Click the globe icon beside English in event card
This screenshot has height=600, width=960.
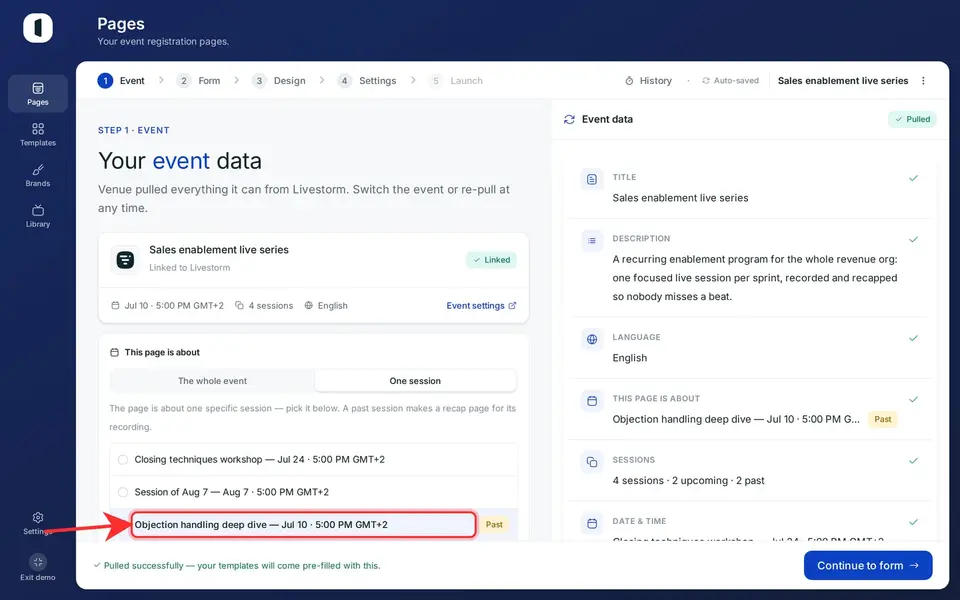pos(309,306)
